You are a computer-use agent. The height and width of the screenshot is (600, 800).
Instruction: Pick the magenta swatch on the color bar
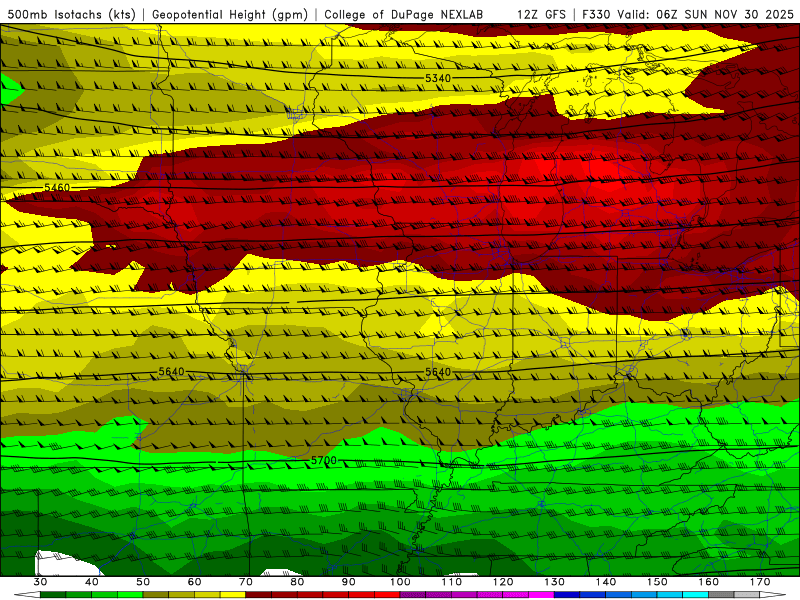541,595
